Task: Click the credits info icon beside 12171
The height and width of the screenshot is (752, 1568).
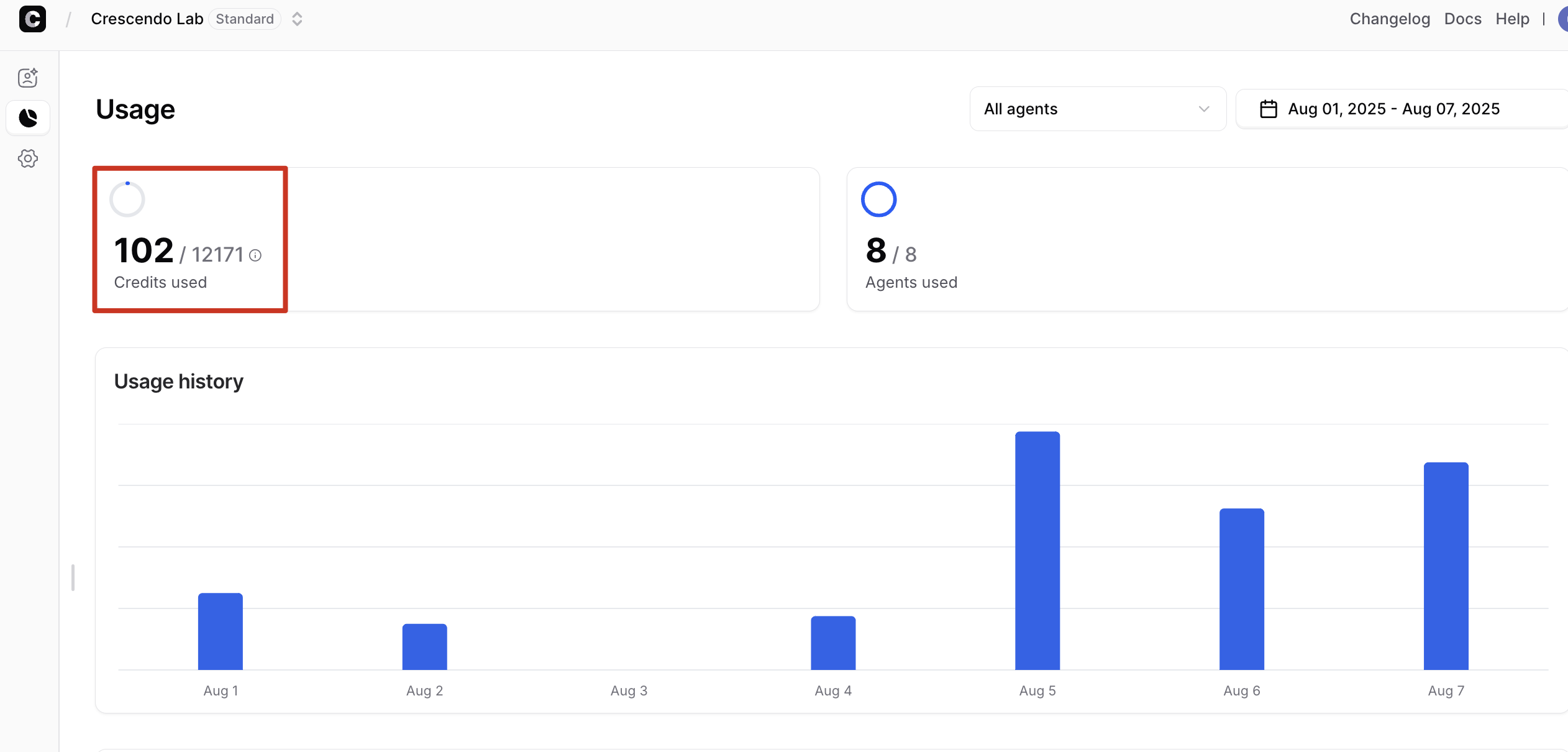Action: click(x=255, y=255)
